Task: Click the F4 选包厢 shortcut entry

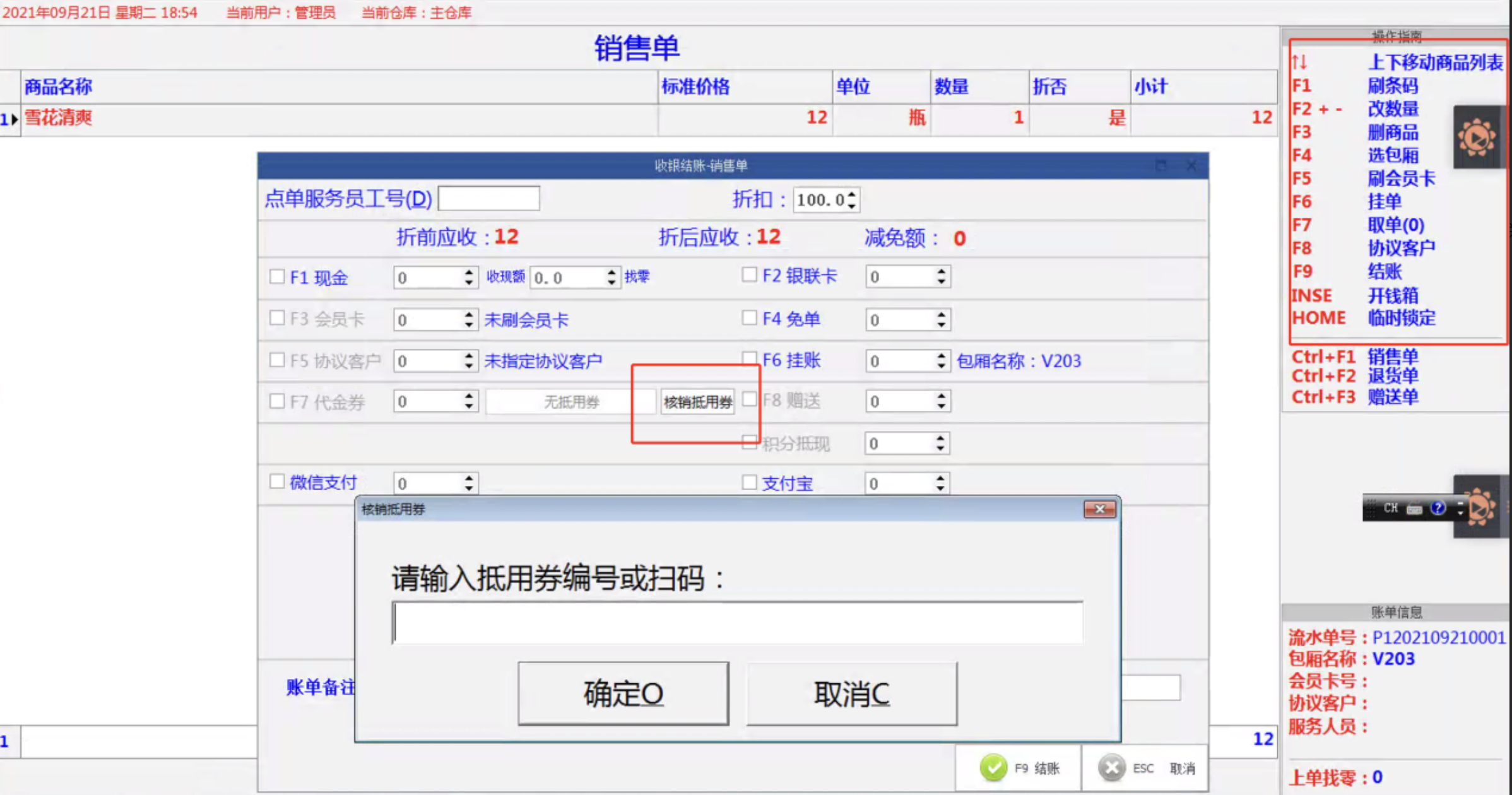Action: [1355, 155]
